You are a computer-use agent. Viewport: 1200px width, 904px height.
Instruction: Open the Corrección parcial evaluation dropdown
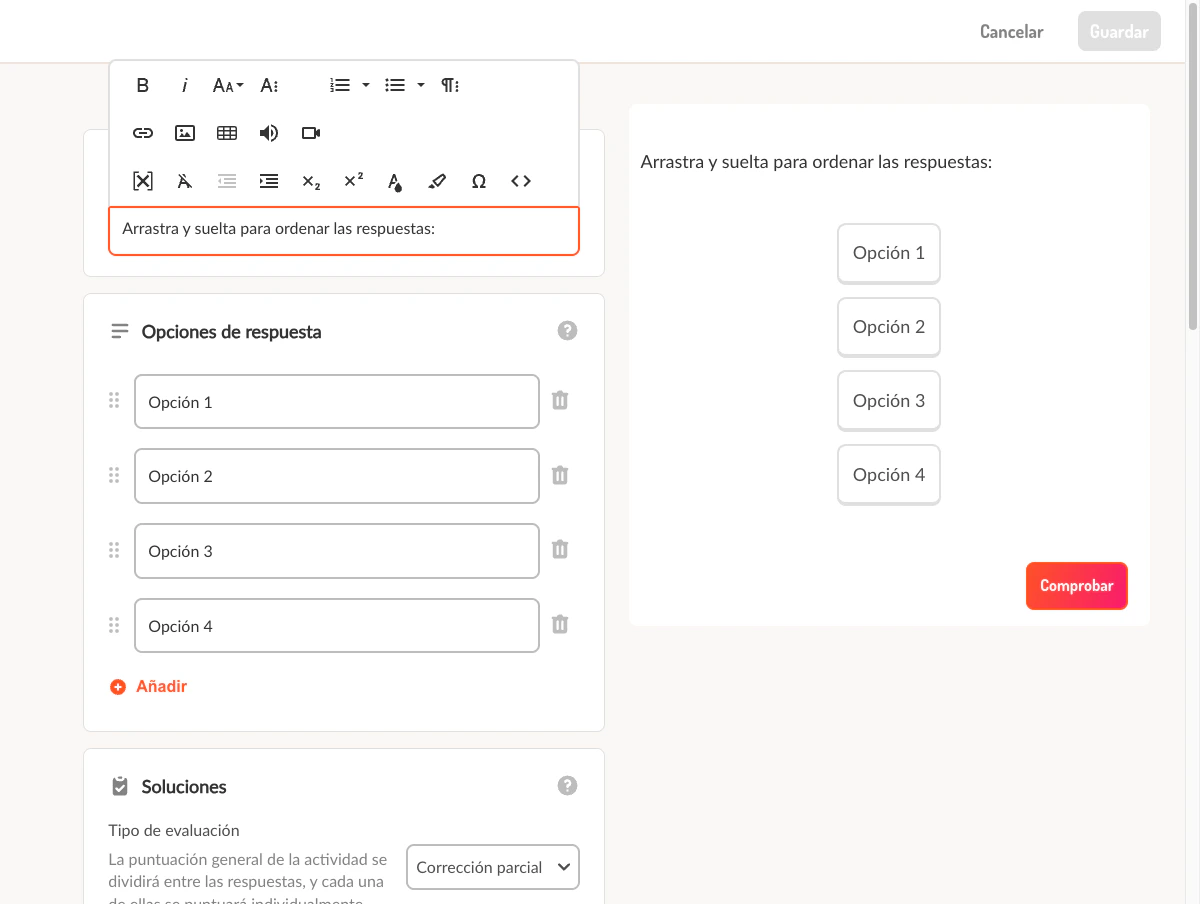point(492,867)
